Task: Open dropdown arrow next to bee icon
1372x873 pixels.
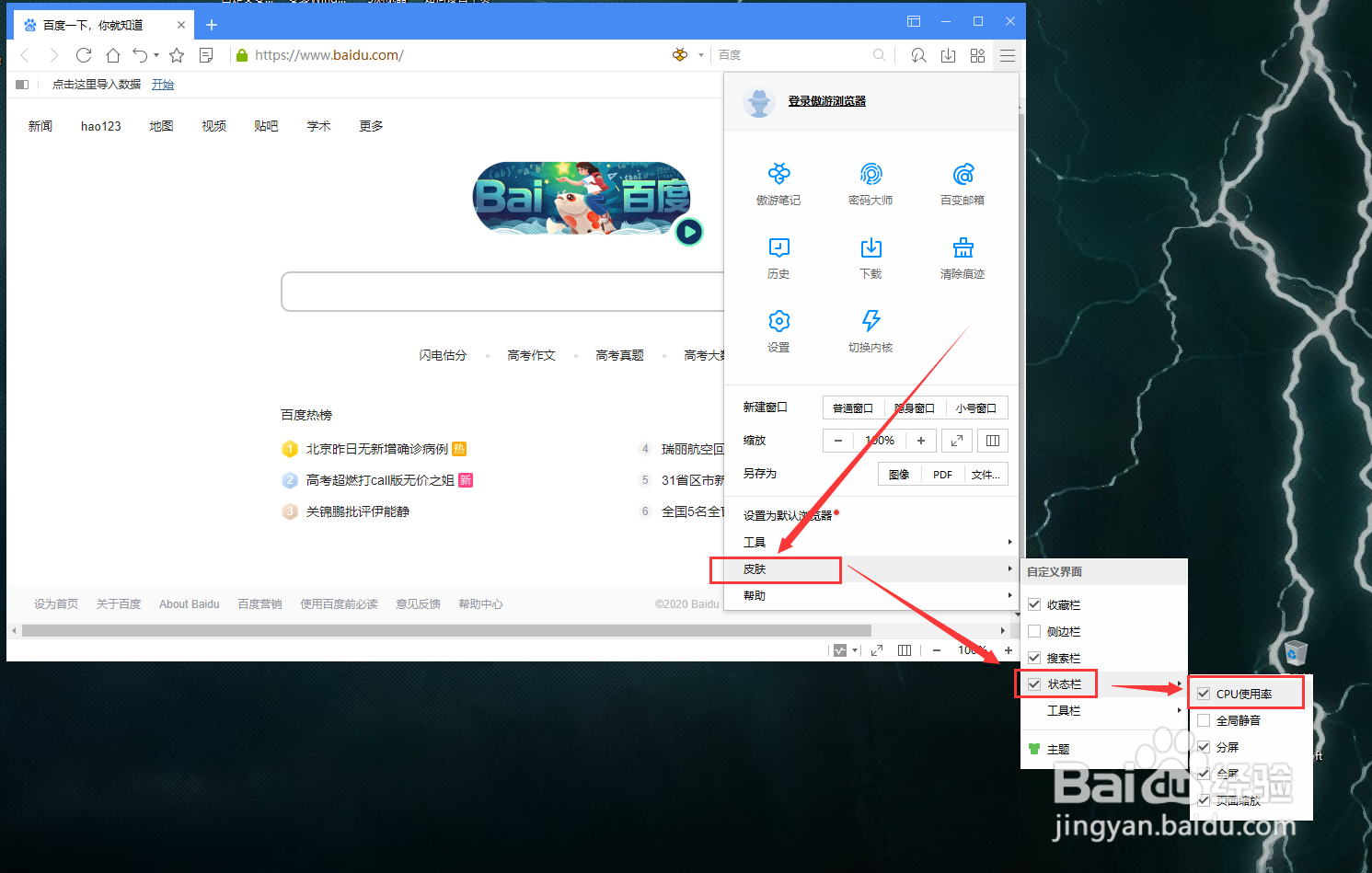Action: click(x=701, y=55)
